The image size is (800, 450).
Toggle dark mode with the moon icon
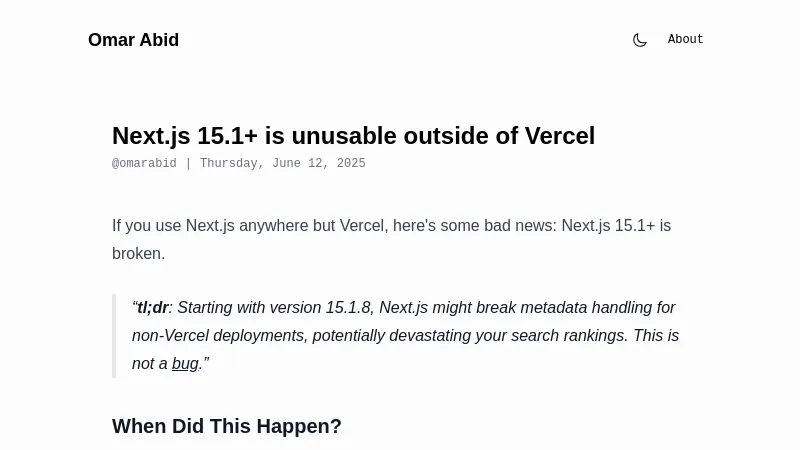(640, 40)
